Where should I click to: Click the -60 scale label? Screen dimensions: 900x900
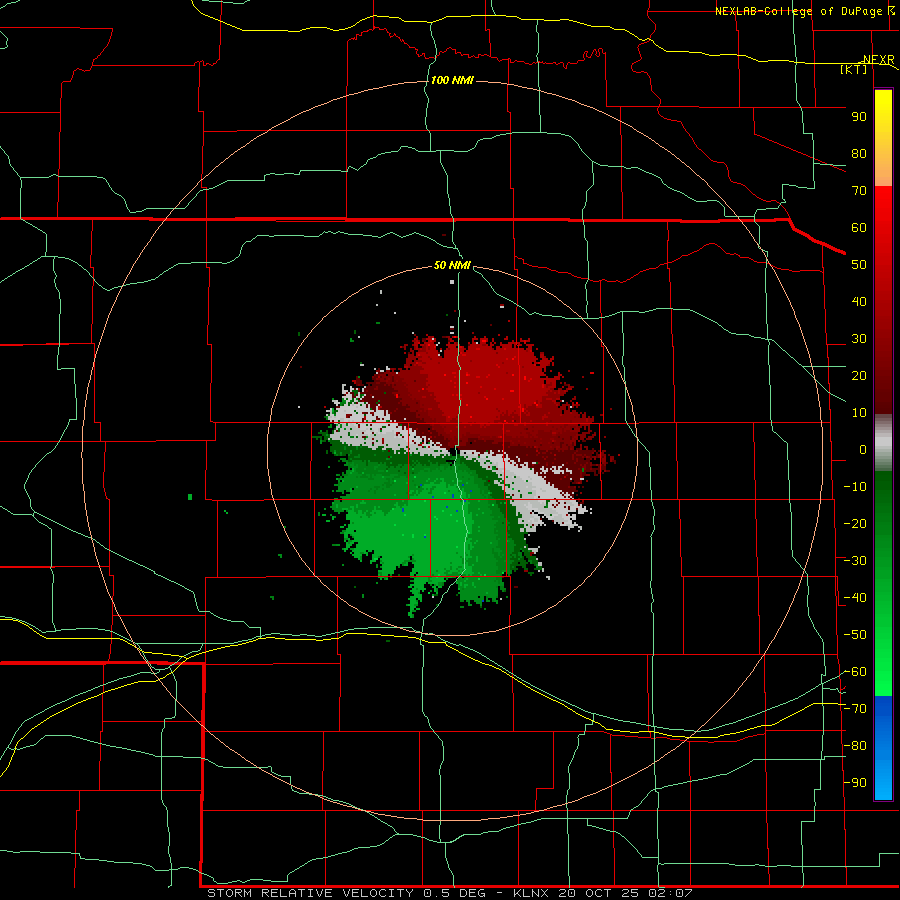tap(855, 672)
